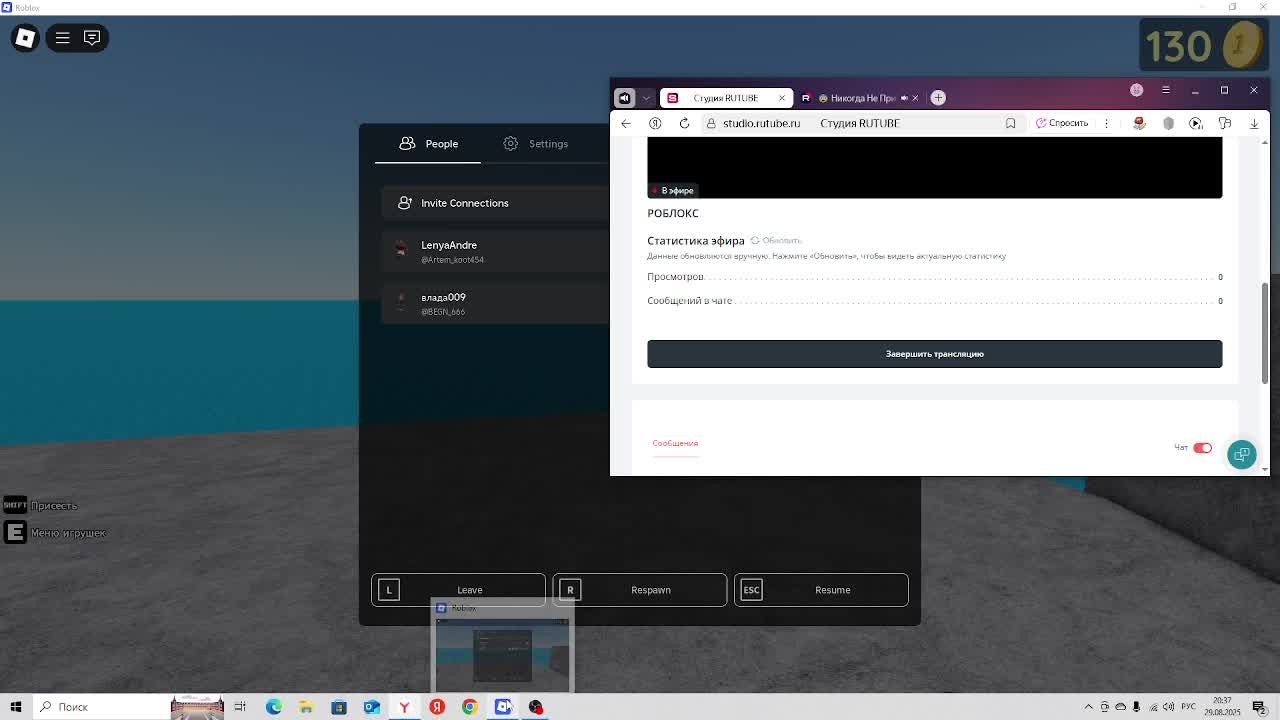Click Invite Connections button
The height and width of the screenshot is (720, 1280).
pyautogui.click(x=495, y=203)
